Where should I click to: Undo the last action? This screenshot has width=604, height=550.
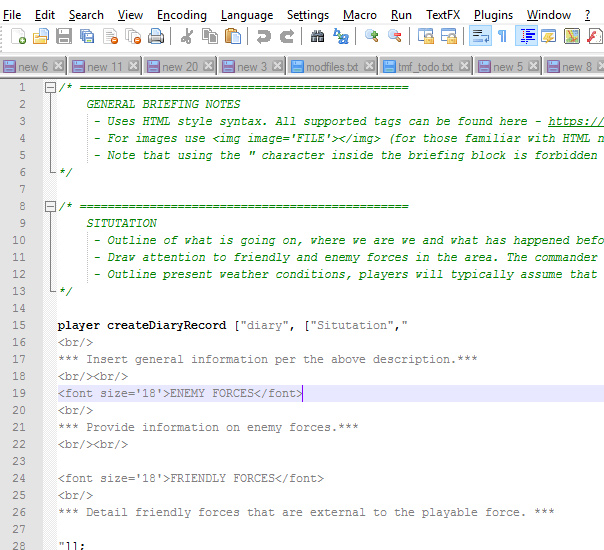(264, 36)
